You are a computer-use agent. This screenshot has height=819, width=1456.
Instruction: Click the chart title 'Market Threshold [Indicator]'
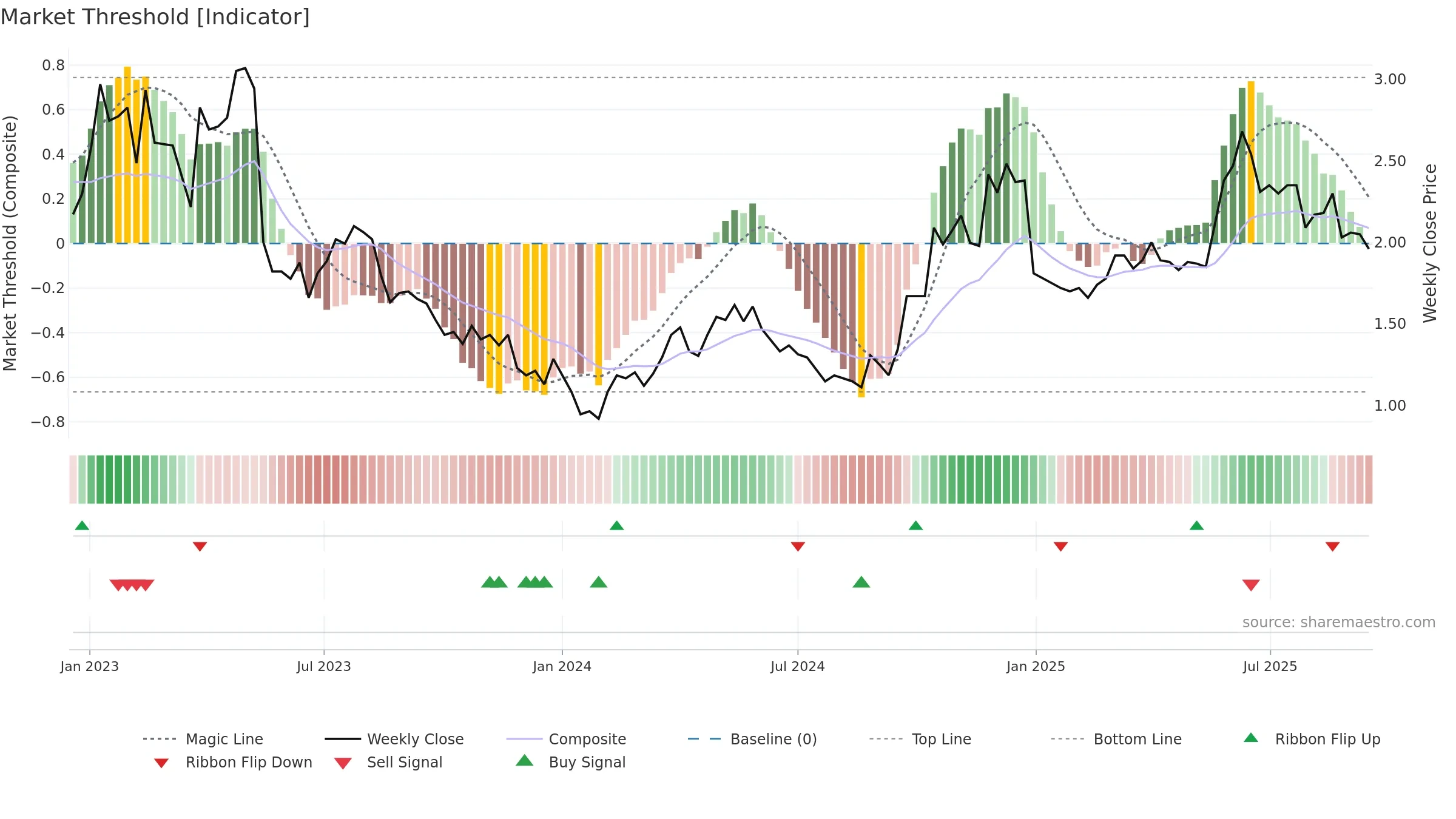tap(155, 17)
